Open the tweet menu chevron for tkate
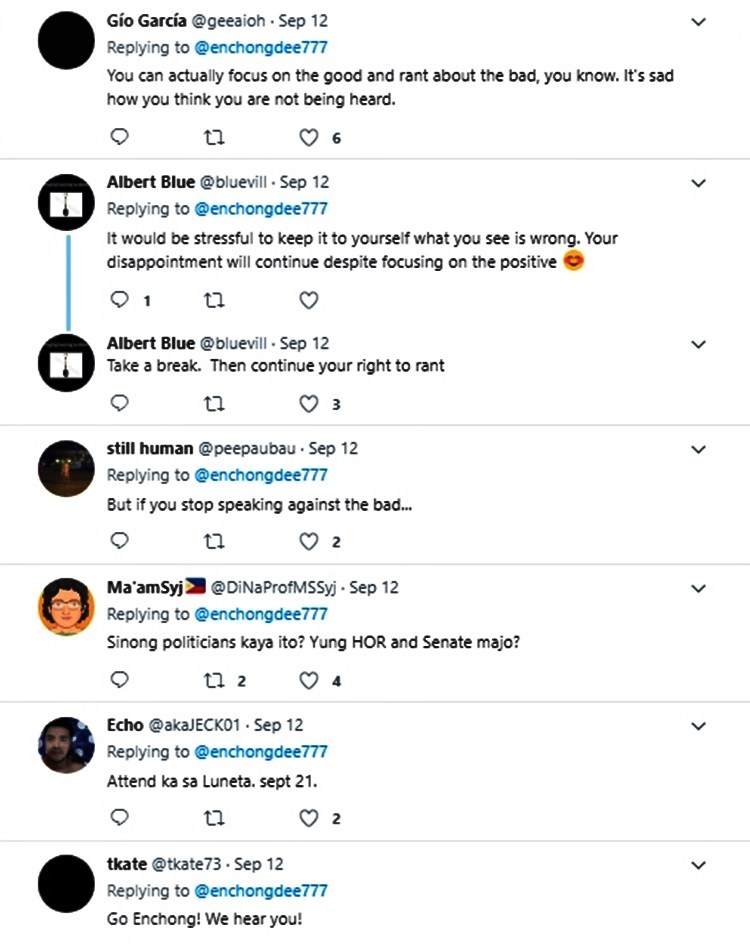750x944 pixels. click(x=699, y=864)
